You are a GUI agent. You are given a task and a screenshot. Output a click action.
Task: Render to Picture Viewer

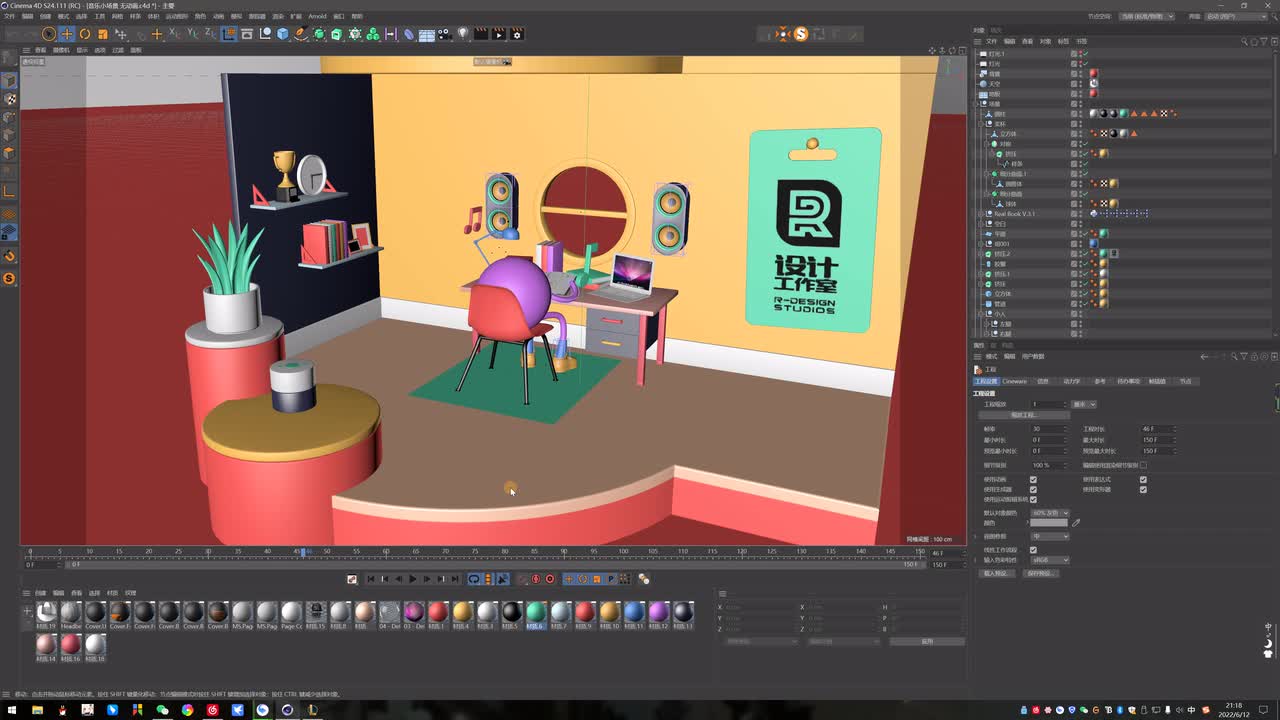[499, 34]
